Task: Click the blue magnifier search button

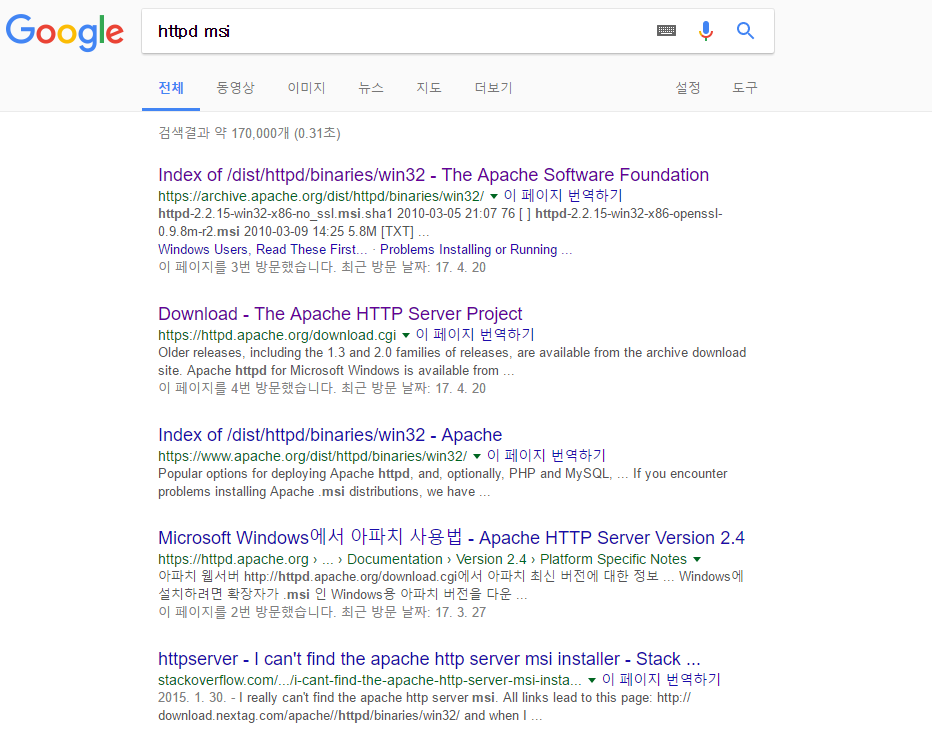Action: click(745, 30)
